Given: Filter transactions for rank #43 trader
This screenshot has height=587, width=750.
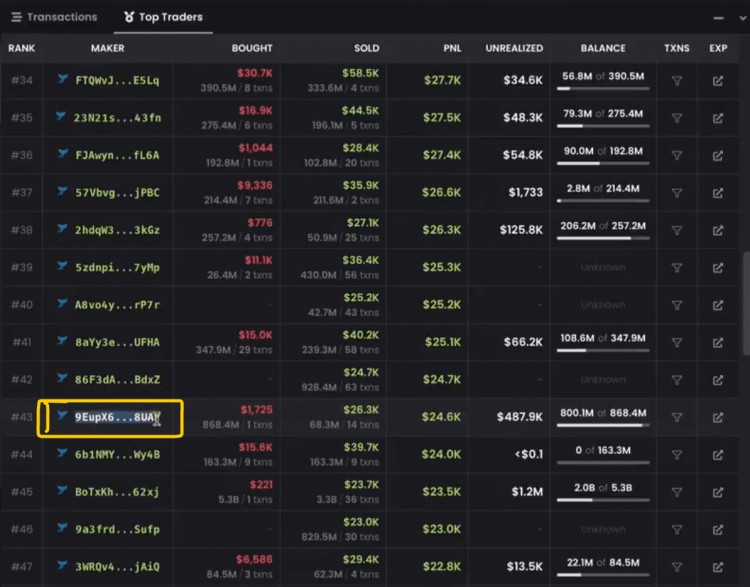Looking at the screenshot, I should (677, 417).
